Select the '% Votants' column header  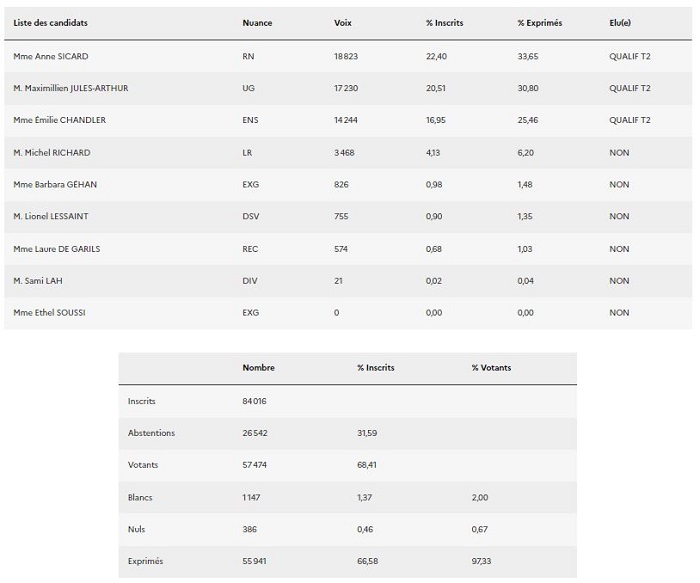(491, 368)
